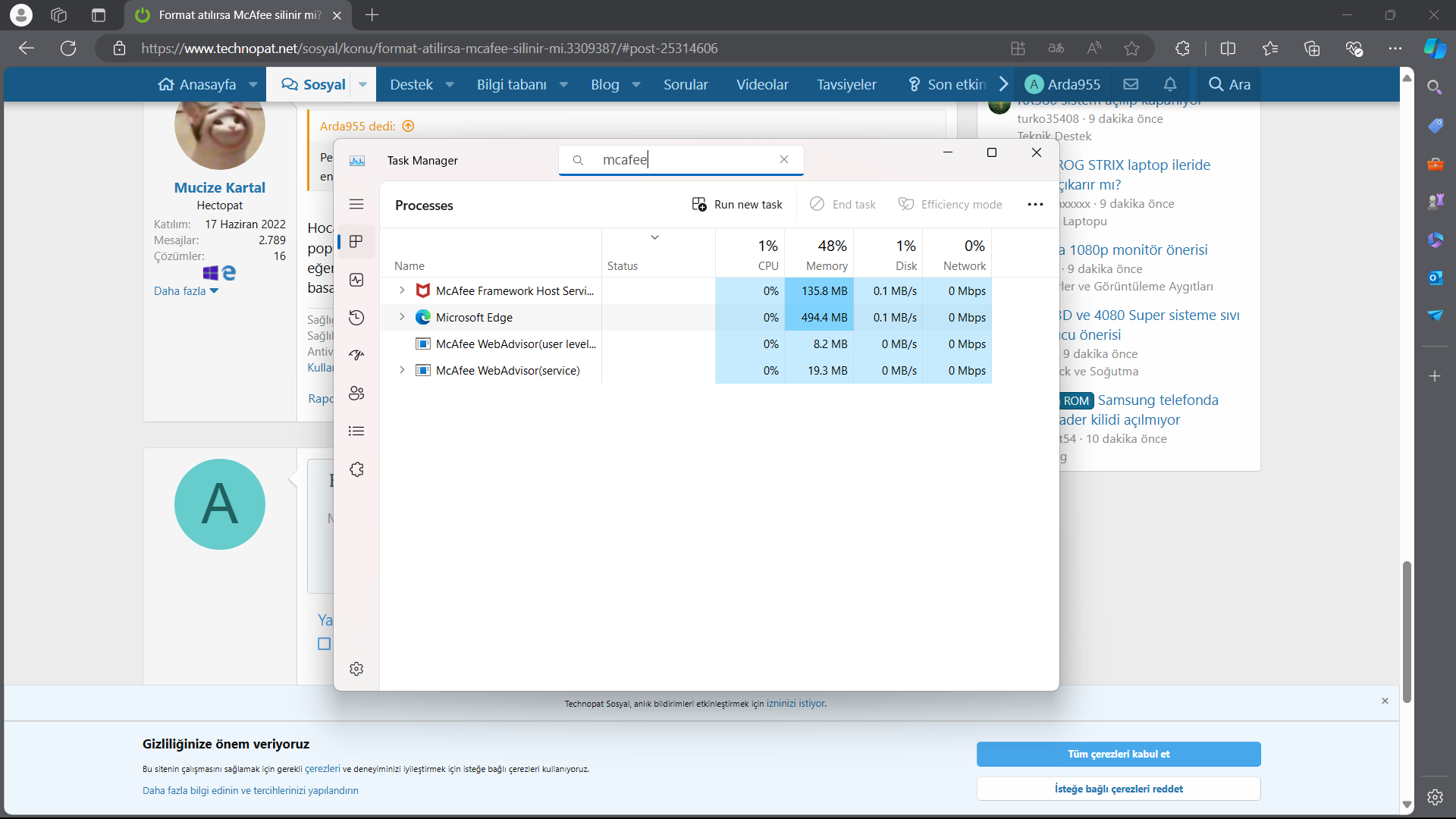Image resolution: width=1456 pixels, height=819 pixels.
Task: Open Task Manager Performance page icon
Action: pyautogui.click(x=356, y=280)
